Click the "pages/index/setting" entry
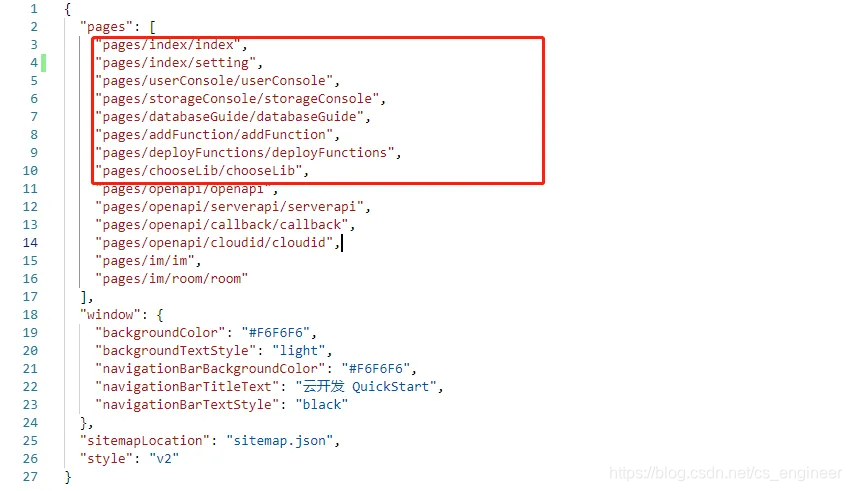The width and height of the screenshot is (852, 491). [176, 62]
